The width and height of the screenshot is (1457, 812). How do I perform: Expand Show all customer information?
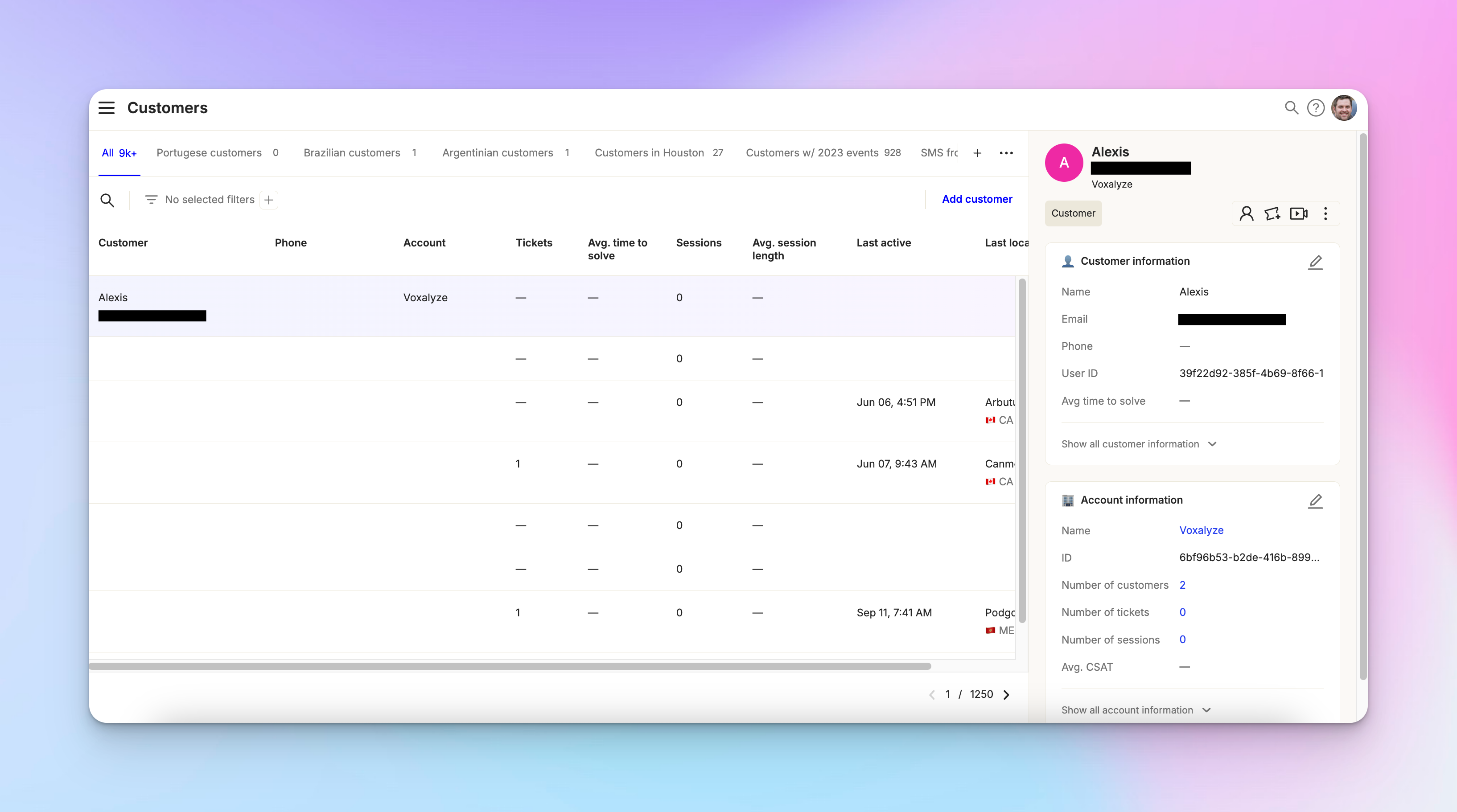1139,444
